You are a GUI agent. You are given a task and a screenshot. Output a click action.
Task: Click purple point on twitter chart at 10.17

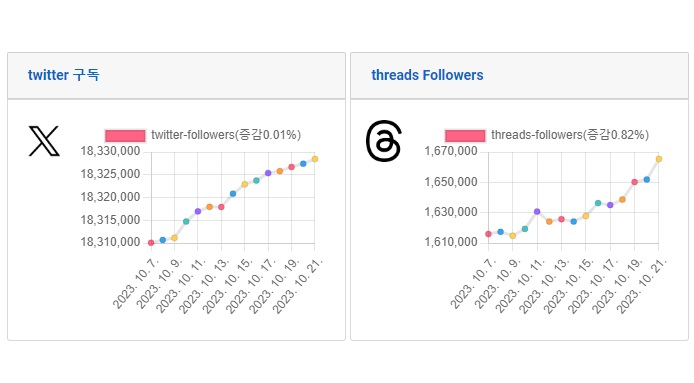coord(268,173)
